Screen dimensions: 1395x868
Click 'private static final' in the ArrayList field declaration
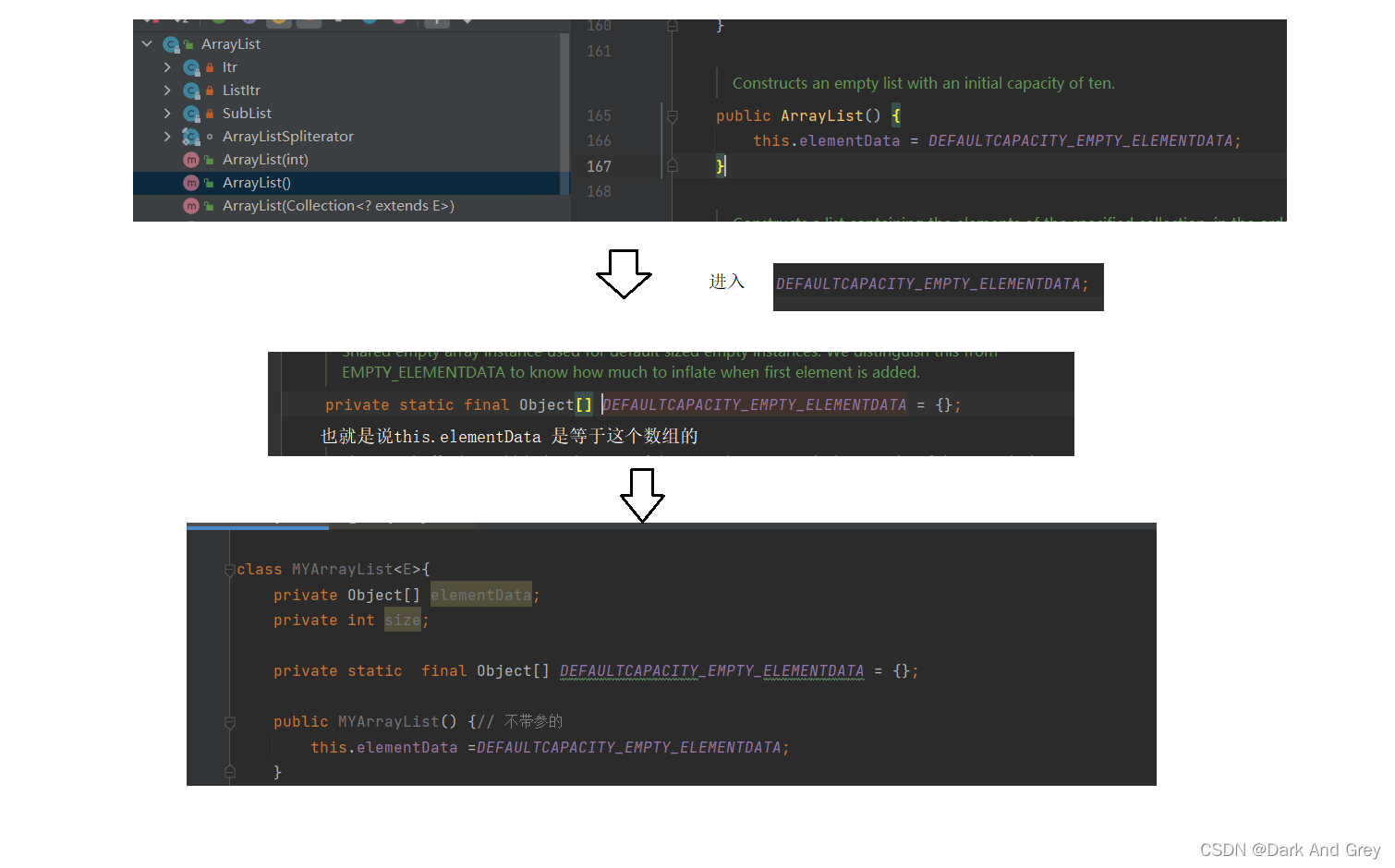417,405
